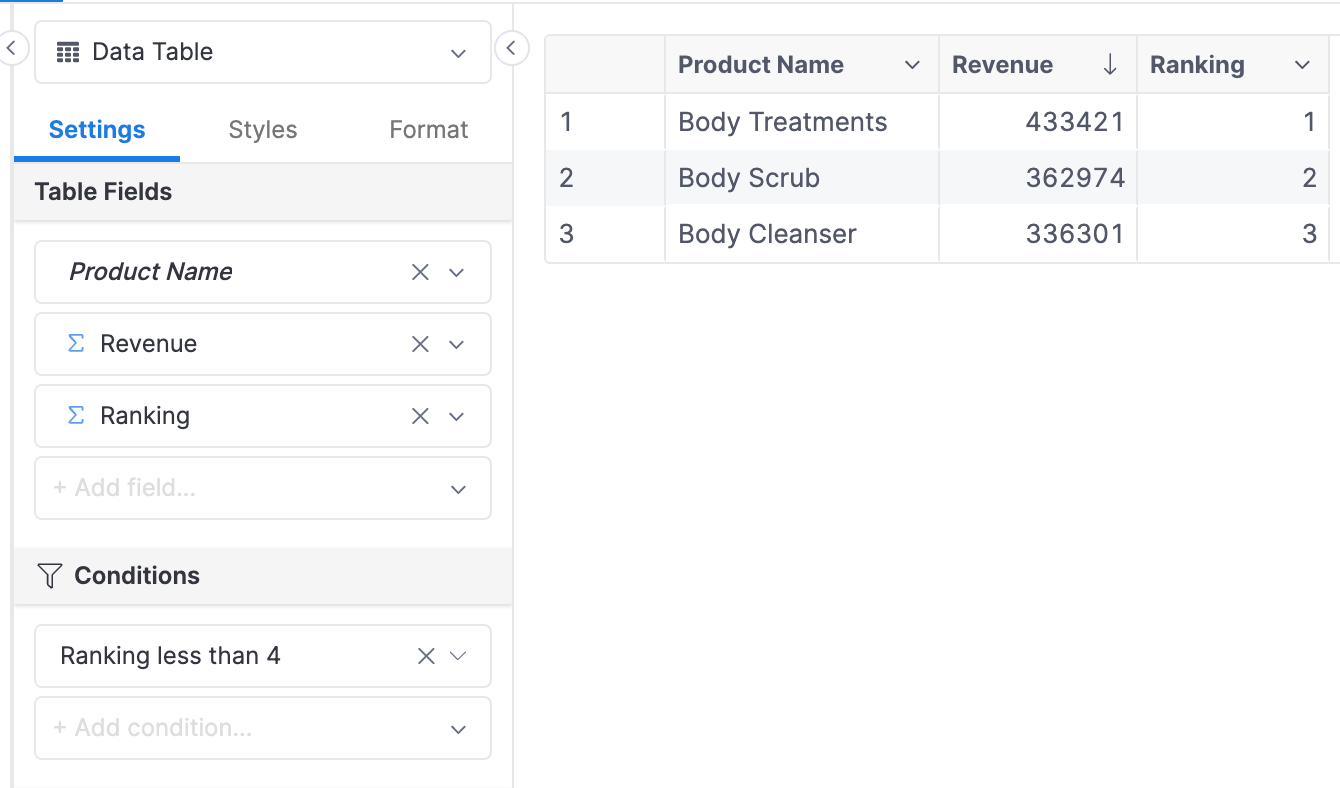Image resolution: width=1340 pixels, height=788 pixels.
Task: Collapse the far-left sidebar arrow
Action: click(10, 47)
